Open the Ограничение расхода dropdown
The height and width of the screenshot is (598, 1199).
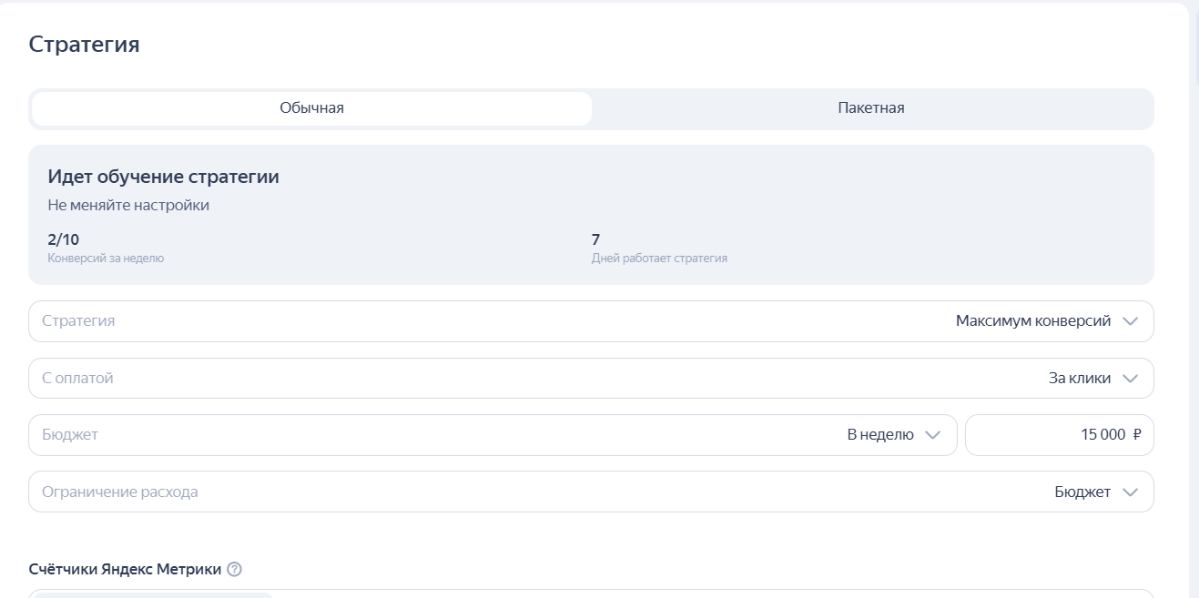coord(591,492)
